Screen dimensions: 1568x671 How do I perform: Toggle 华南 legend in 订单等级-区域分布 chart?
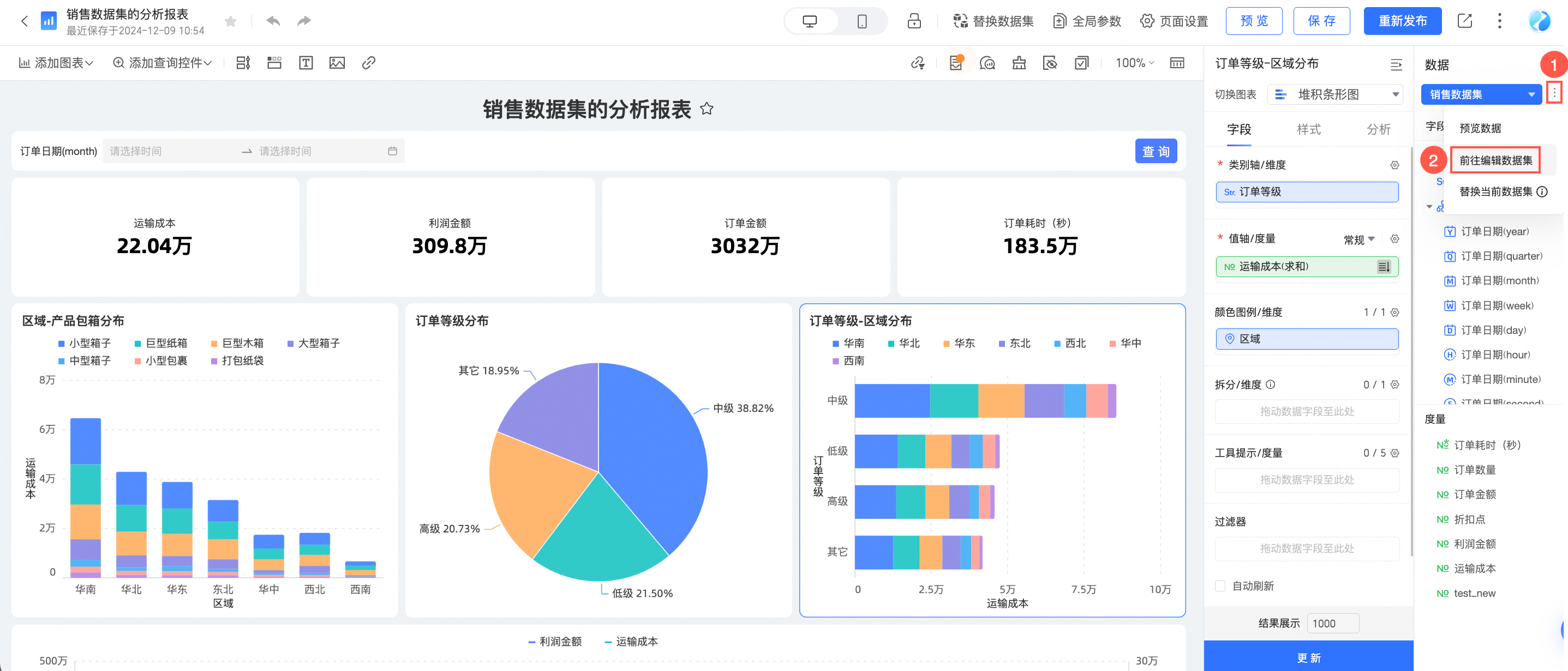click(848, 344)
